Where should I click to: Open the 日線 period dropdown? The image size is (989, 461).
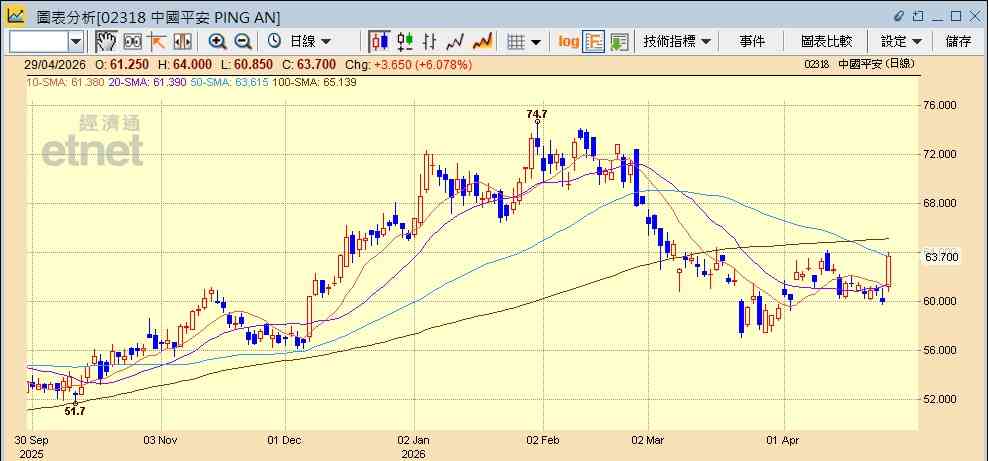pyautogui.click(x=310, y=42)
